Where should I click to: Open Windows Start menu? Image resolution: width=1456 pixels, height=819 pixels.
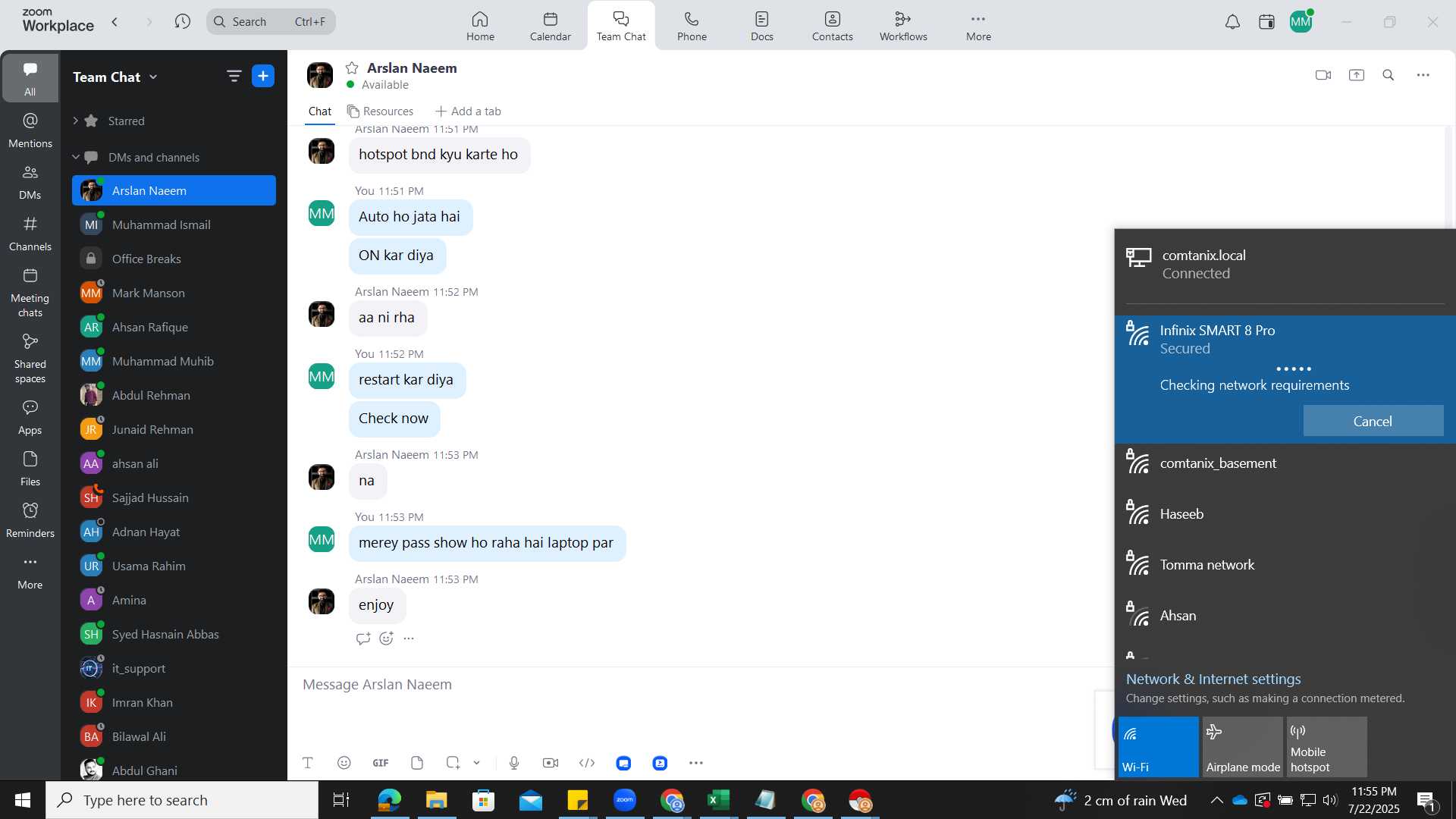click(x=23, y=800)
